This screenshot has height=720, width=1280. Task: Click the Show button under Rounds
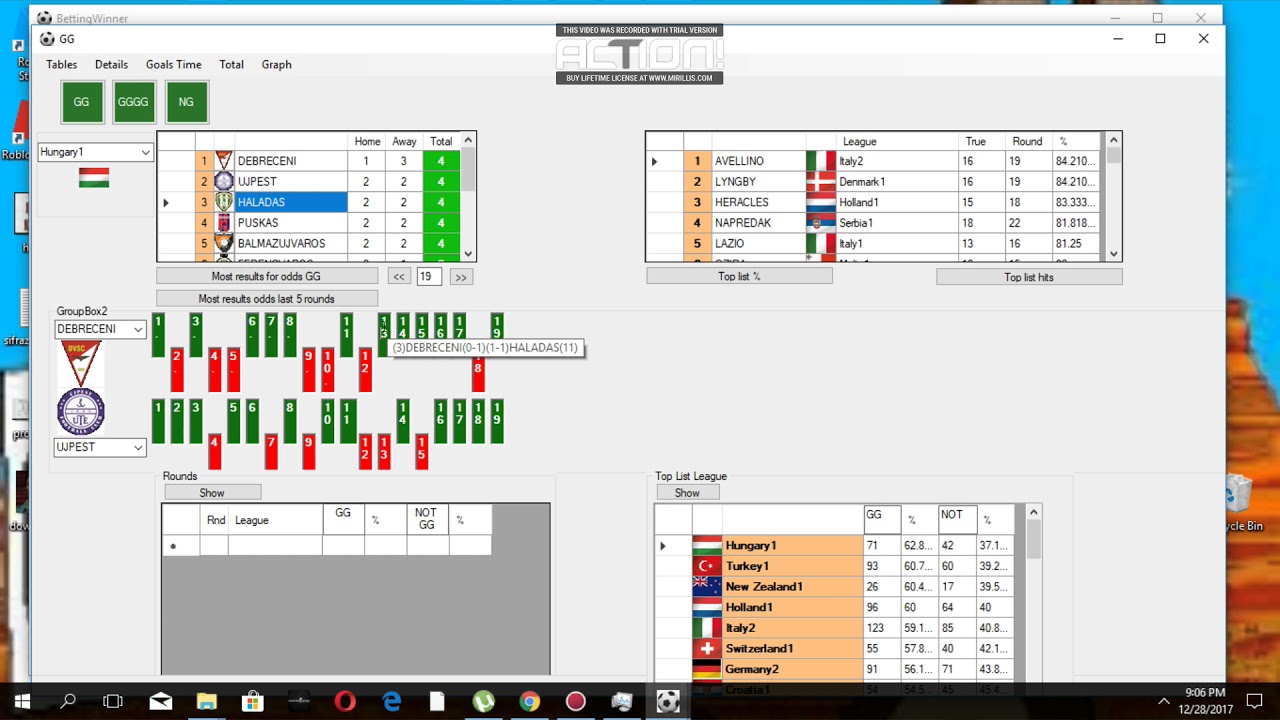[212, 493]
